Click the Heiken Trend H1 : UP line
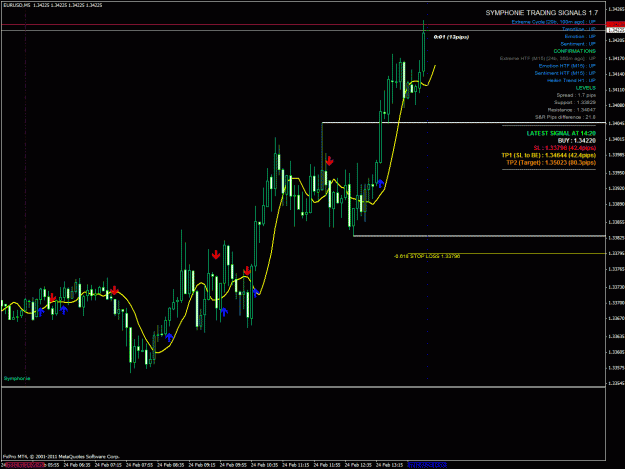This screenshot has height=469, width=625. (x=571, y=80)
